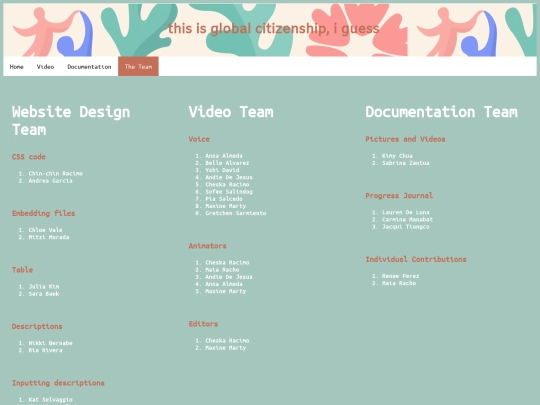Select the name Renee Perez

[x=401, y=276]
